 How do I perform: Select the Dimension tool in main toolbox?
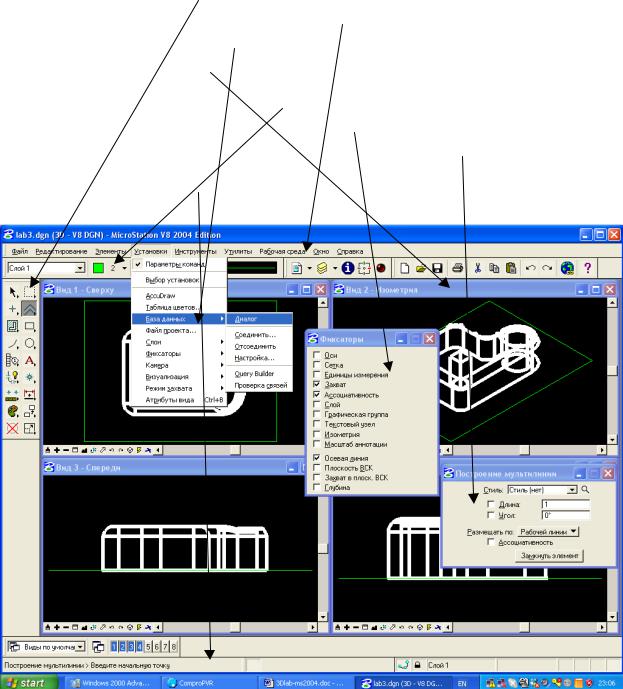point(29,395)
